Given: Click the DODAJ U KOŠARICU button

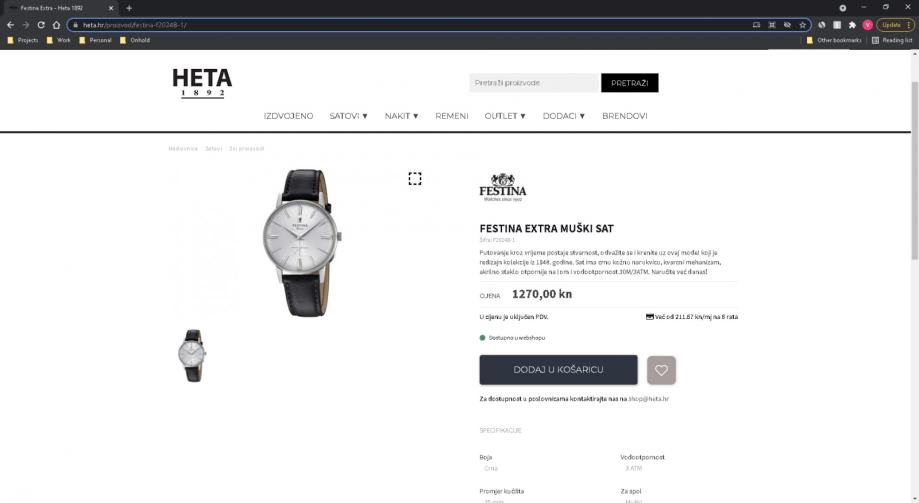Looking at the screenshot, I should (x=559, y=370).
